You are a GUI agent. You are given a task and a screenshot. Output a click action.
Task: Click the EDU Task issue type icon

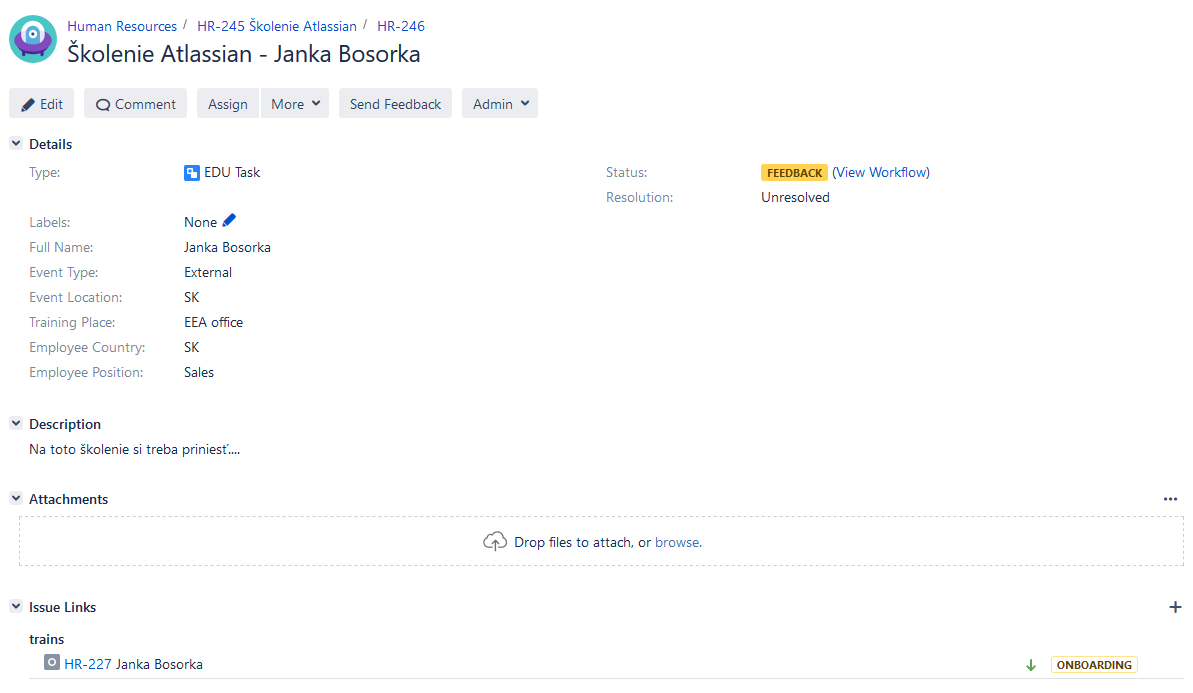(x=191, y=172)
